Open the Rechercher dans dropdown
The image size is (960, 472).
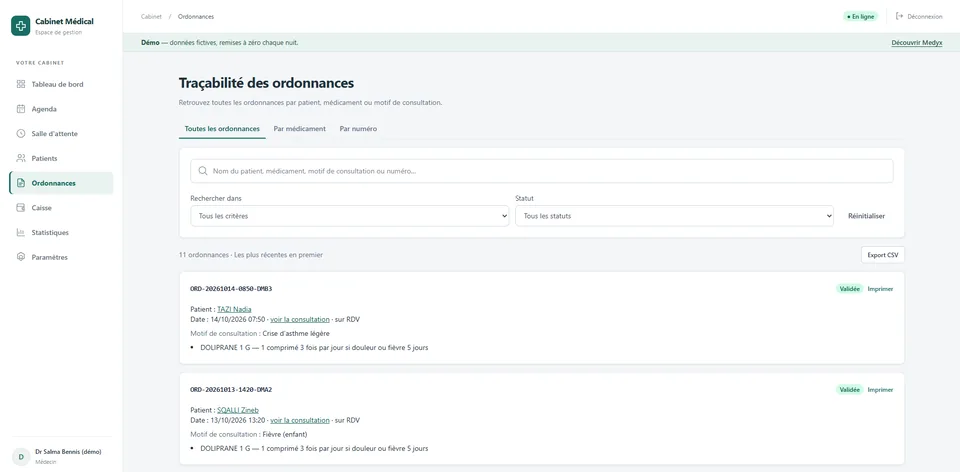pyautogui.click(x=350, y=216)
